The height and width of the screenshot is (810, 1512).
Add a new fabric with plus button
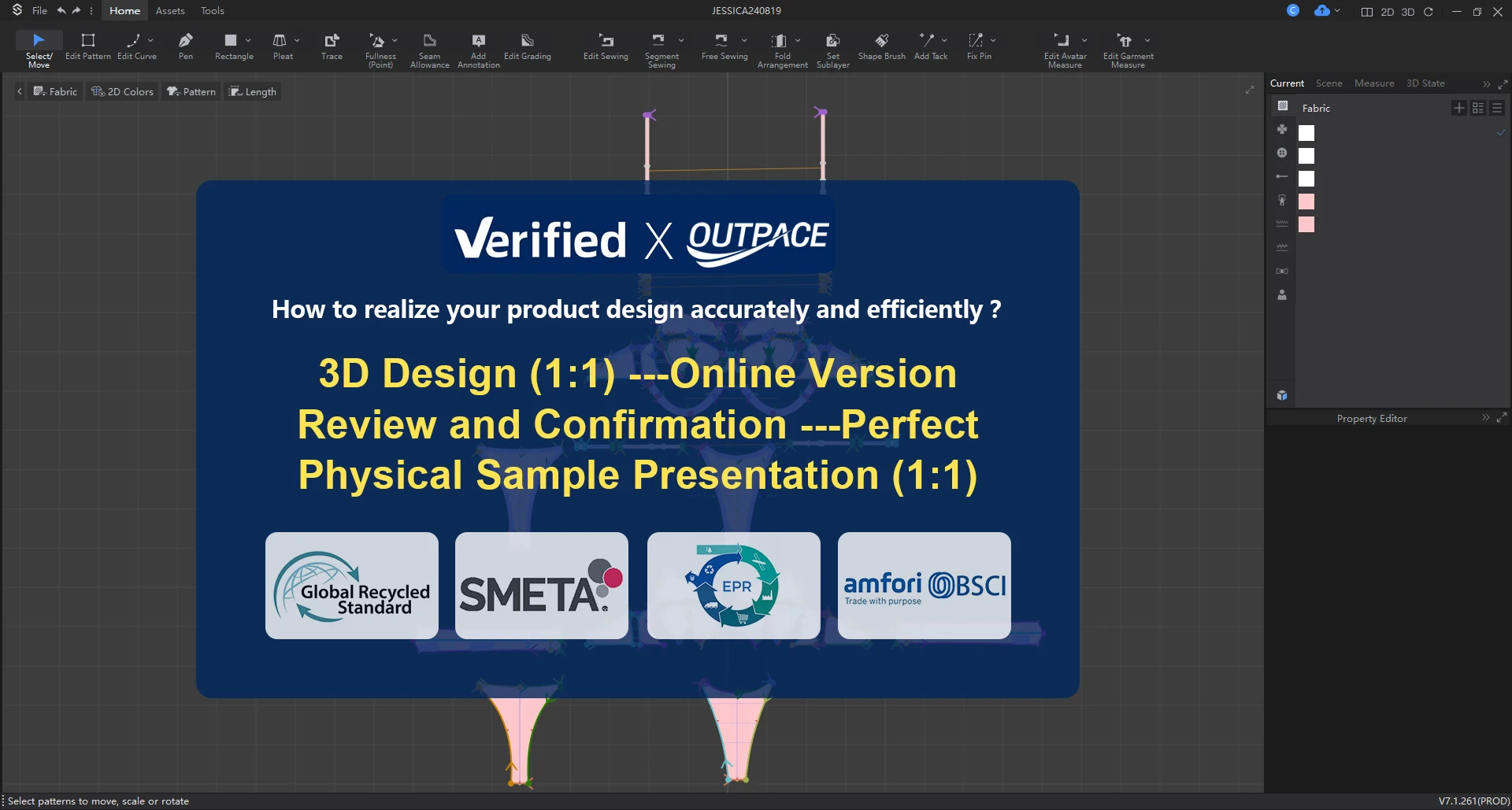click(1458, 108)
